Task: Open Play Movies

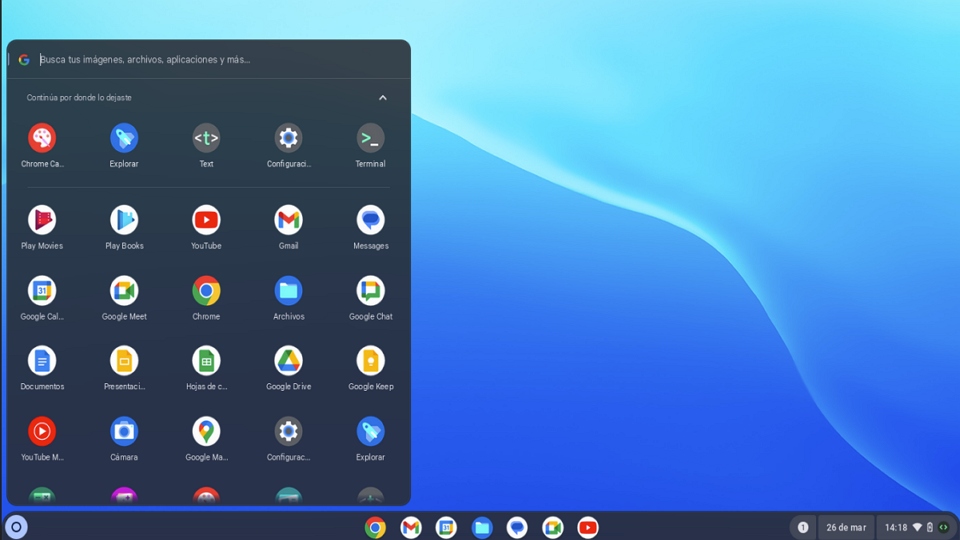Action: click(42, 220)
